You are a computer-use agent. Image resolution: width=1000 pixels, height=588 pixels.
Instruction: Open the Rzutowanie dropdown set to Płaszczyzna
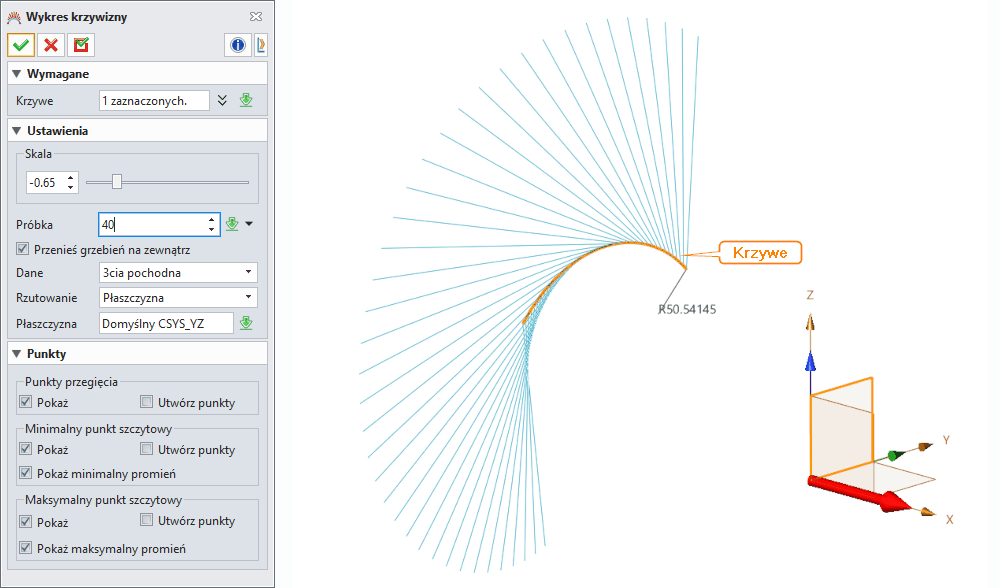[178, 297]
